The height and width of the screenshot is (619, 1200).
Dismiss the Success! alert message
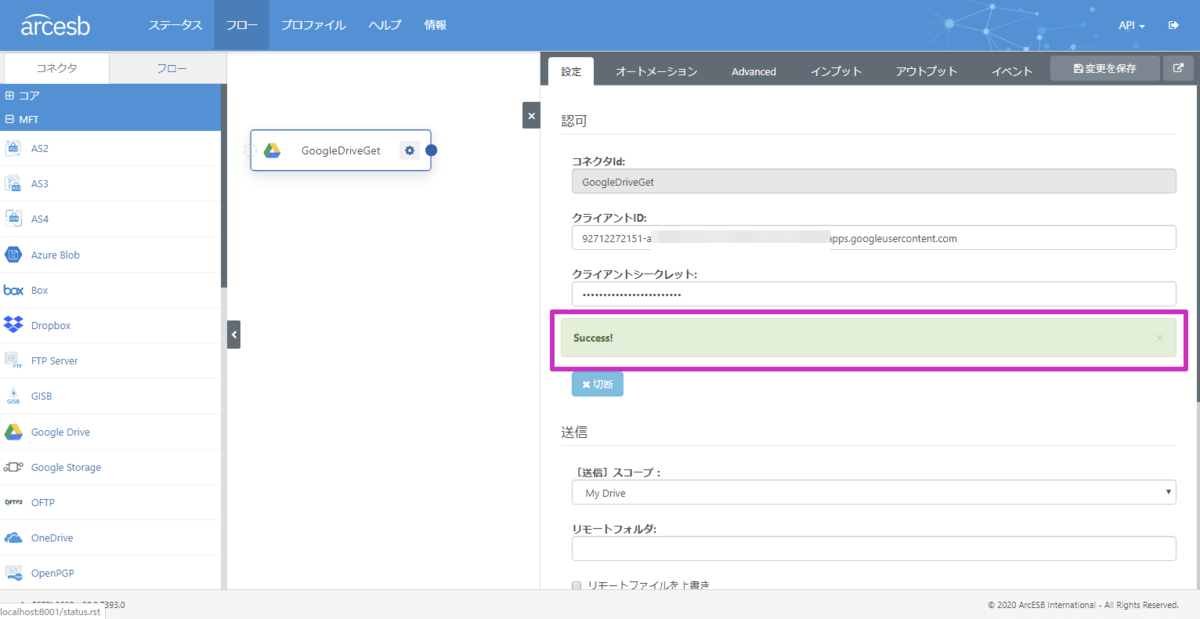point(1159,338)
